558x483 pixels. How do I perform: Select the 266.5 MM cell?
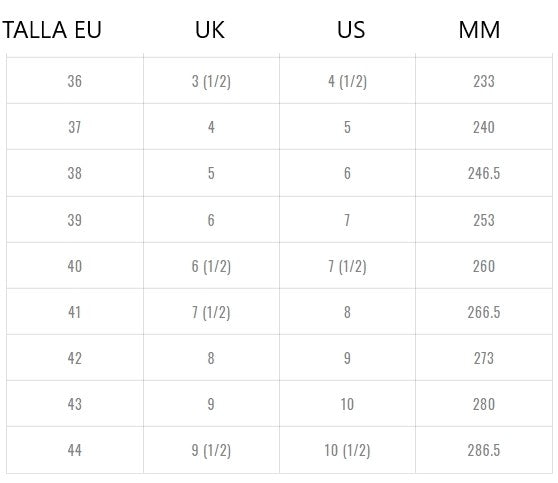click(x=484, y=312)
